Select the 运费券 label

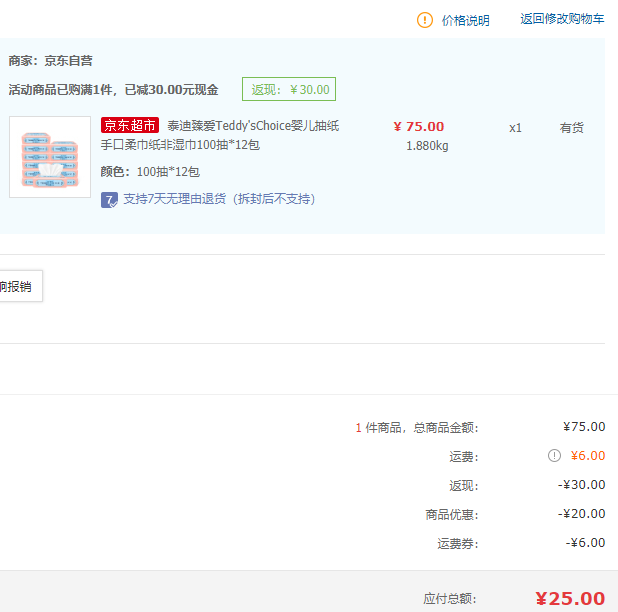[458, 544]
